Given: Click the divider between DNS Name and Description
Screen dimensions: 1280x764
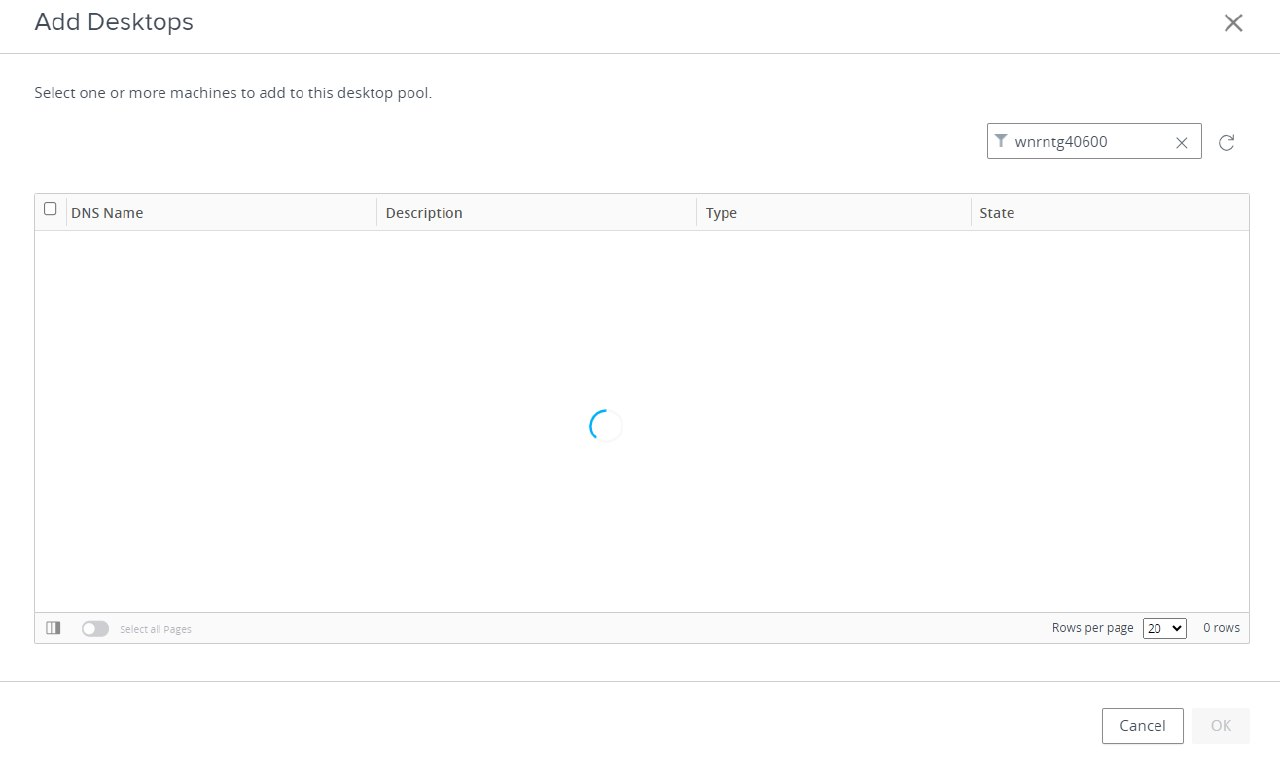Looking at the screenshot, I should pyautogui.click(x=376, y=212).
